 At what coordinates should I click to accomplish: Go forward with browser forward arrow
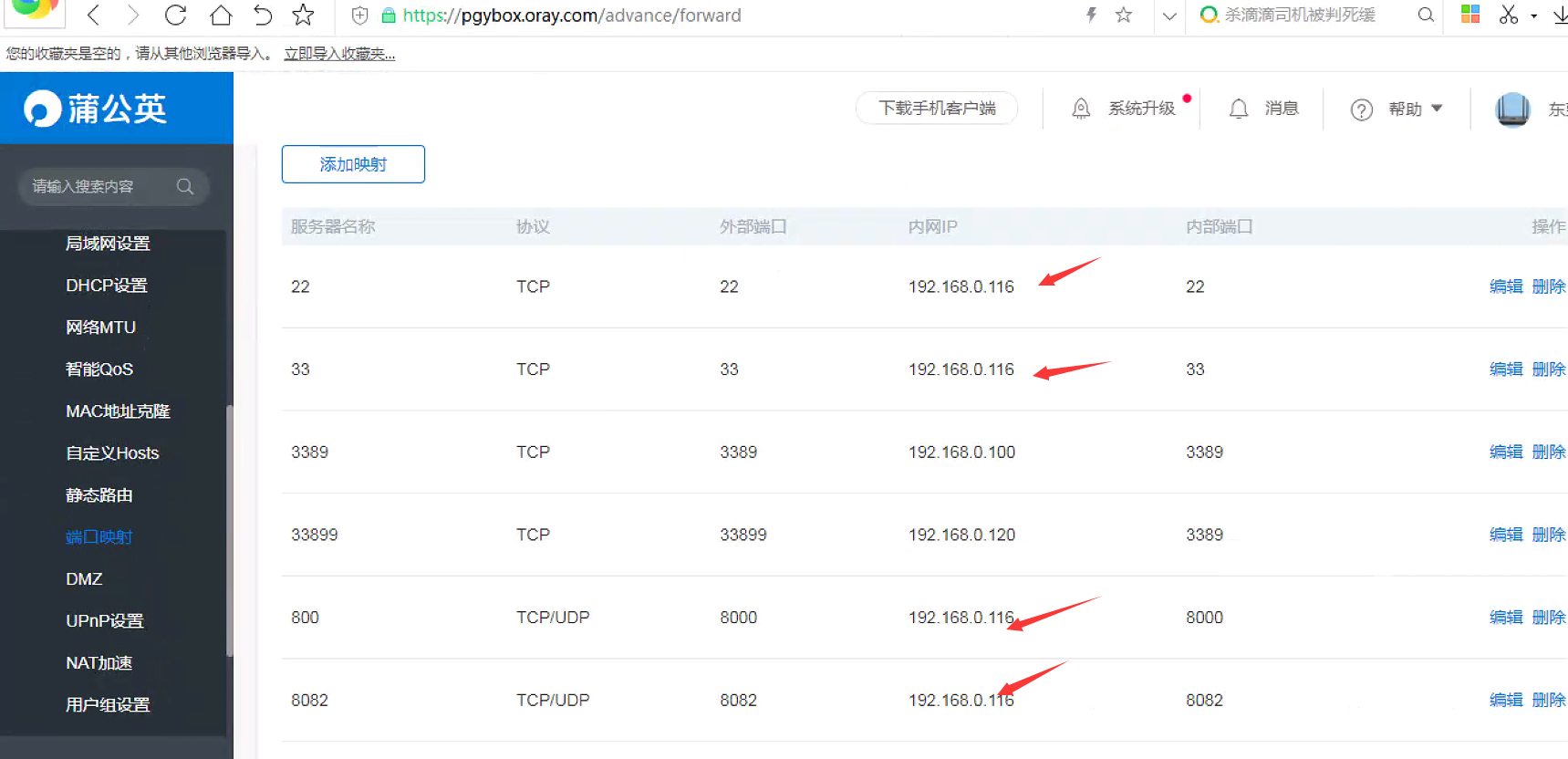click(133, 15)
